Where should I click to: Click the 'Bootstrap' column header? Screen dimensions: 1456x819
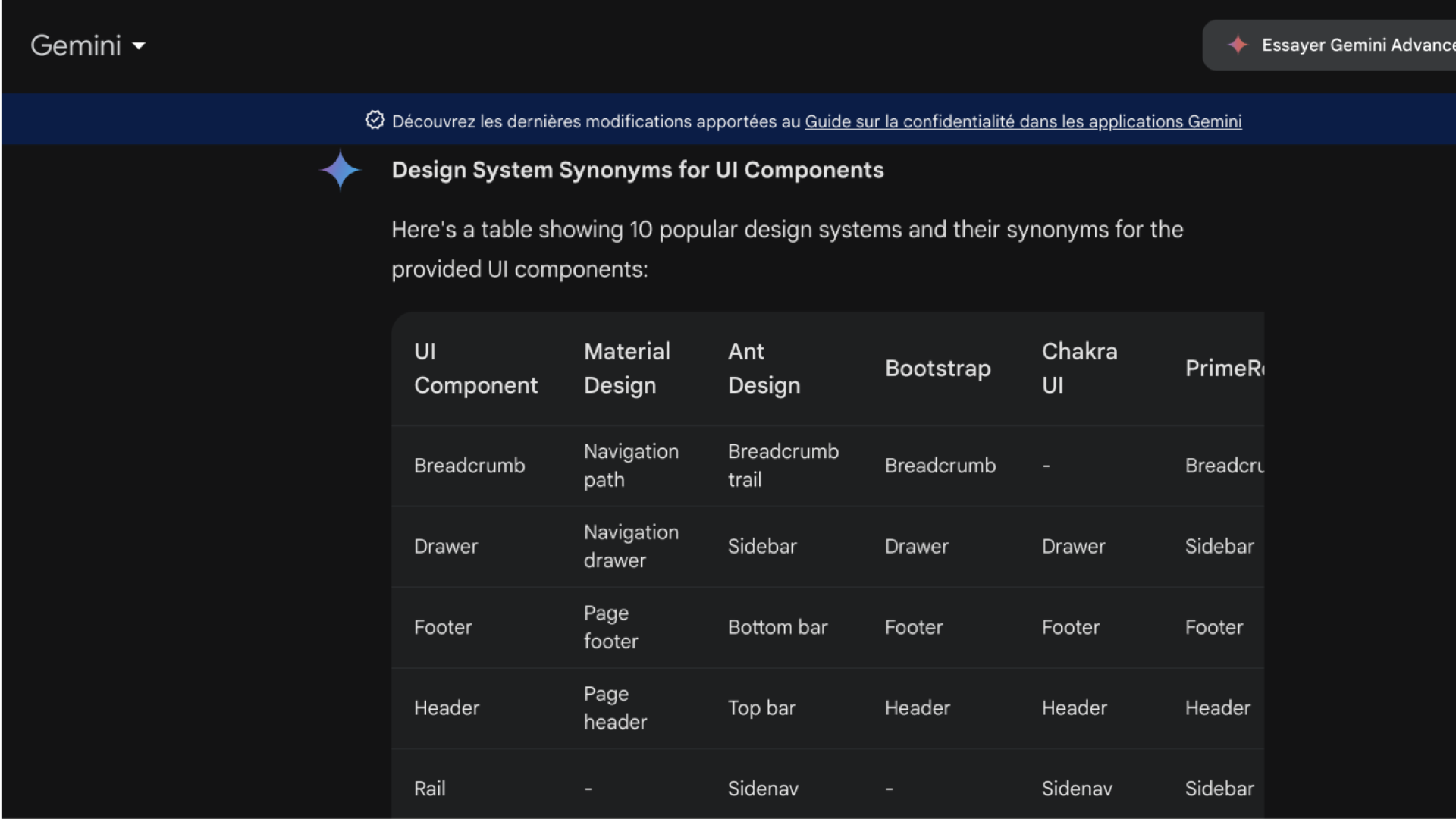(937, 369)
